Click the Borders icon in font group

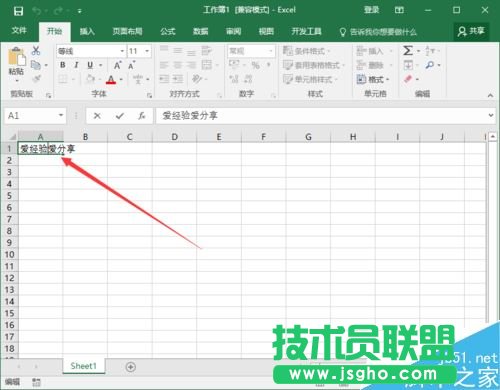[x=63, y=79]
